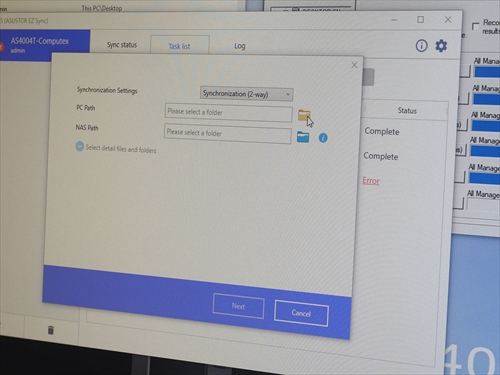Click the blue info icon beside NAS Path

(x=323, y=138)
